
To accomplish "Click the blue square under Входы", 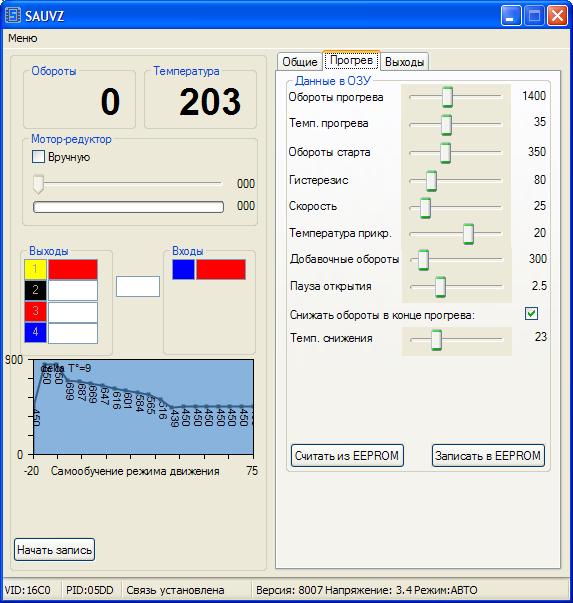I will (x=183, y=269).
